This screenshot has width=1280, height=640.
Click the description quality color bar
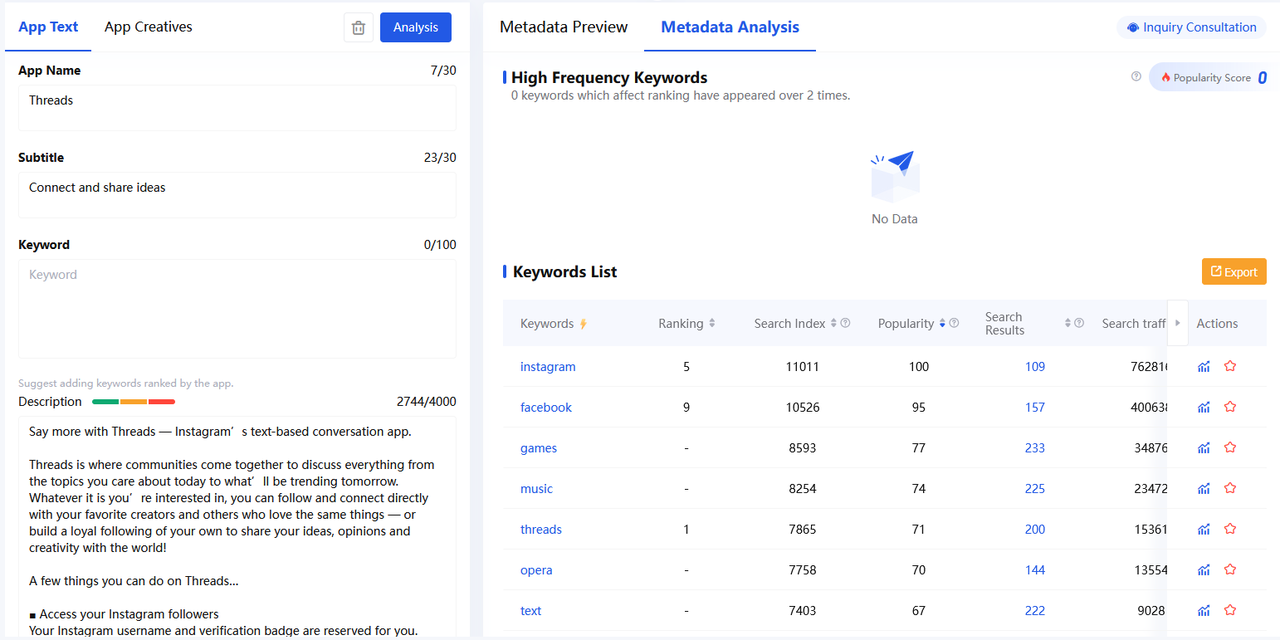coord(134,402)
